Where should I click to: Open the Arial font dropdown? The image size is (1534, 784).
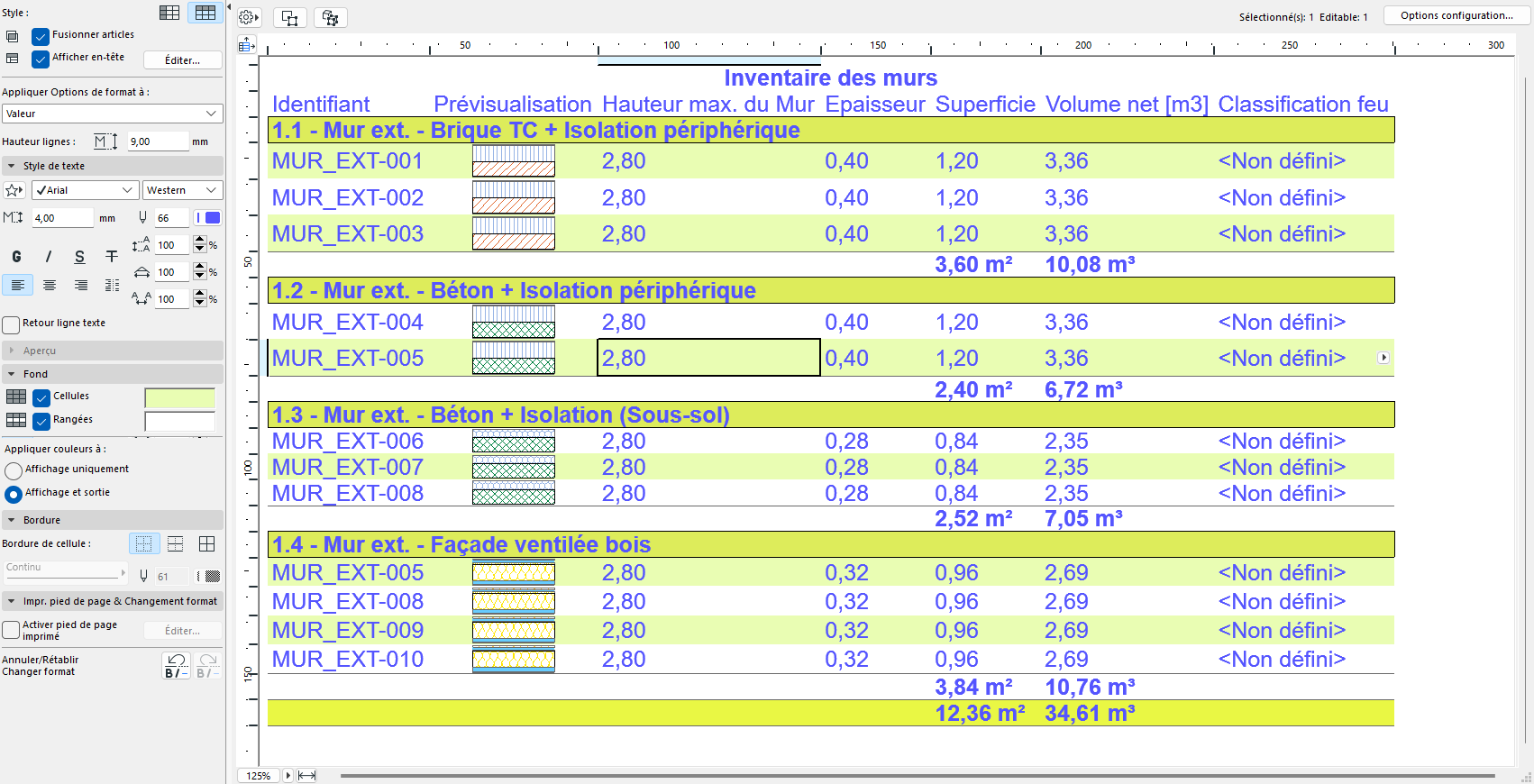click(x=85, y=190)
